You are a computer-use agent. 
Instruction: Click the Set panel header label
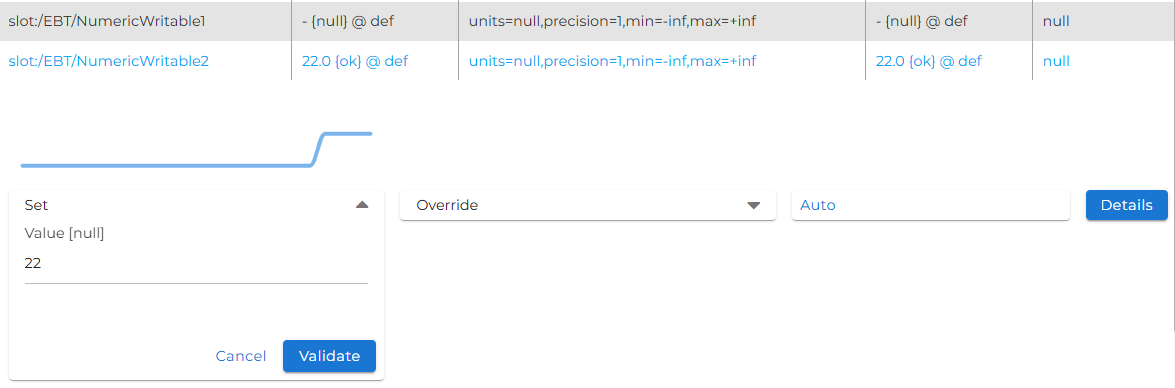coord(37,204)
